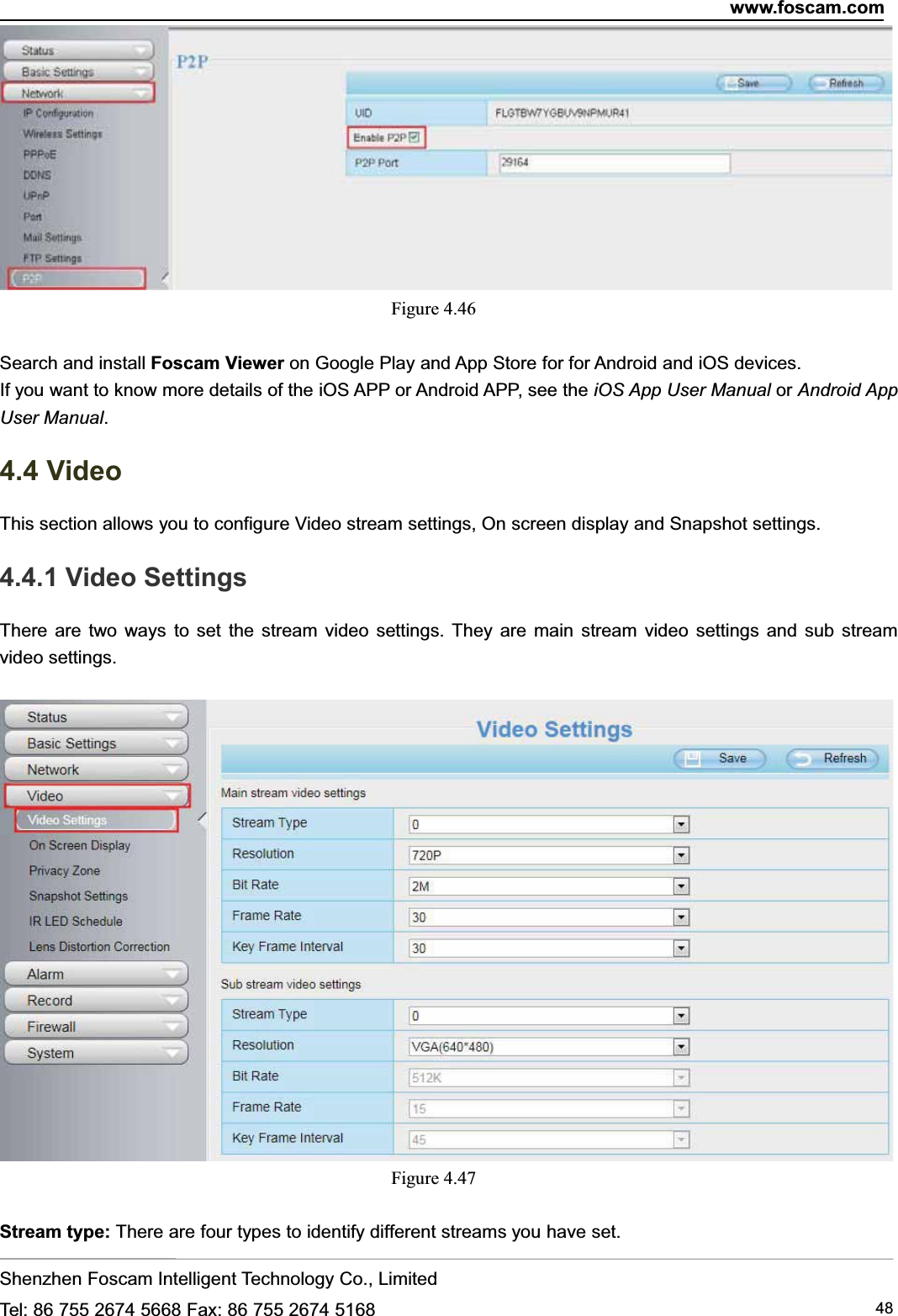898x1316 pixels.
Task: Open the Frame Rate selector for main stream
Action: 679,917
